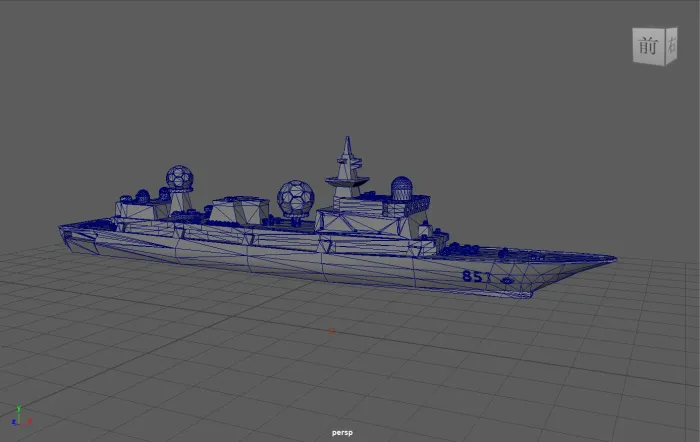The width and height of the screenshot is (700, 442).
Task: Select the central soccer-ball radar dome
Action: coord(296,199)
